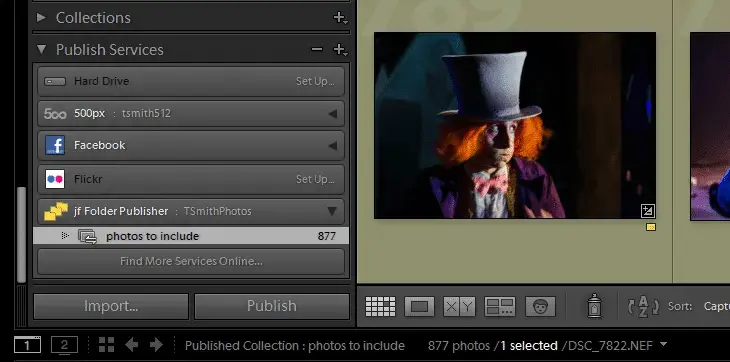The width and height of the screenshot is (730, 362).
Task: Switch to Compare XY view
Action: (459, 307)
